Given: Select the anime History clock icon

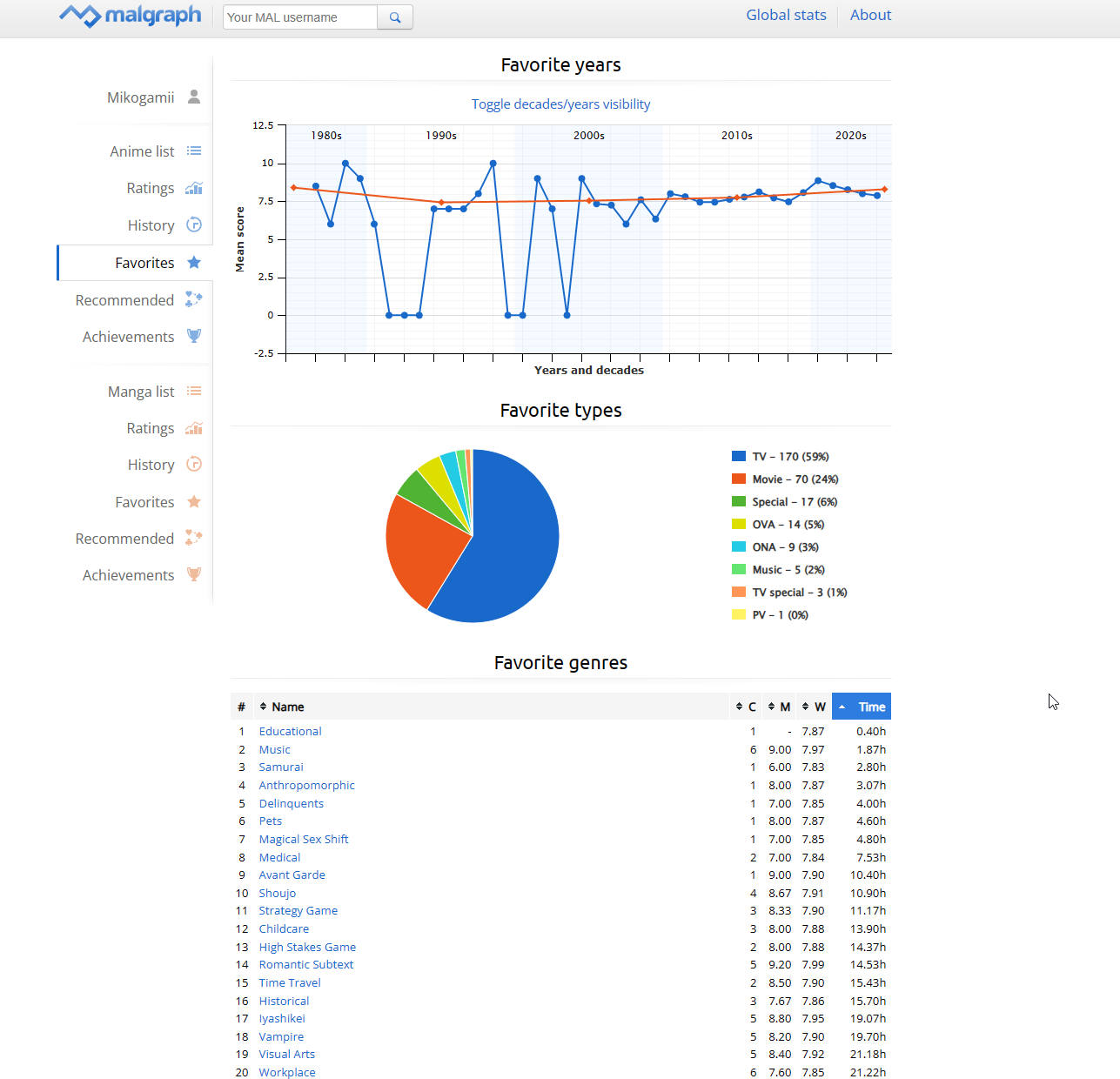Looking at the screenshot, I should (194, 225).
